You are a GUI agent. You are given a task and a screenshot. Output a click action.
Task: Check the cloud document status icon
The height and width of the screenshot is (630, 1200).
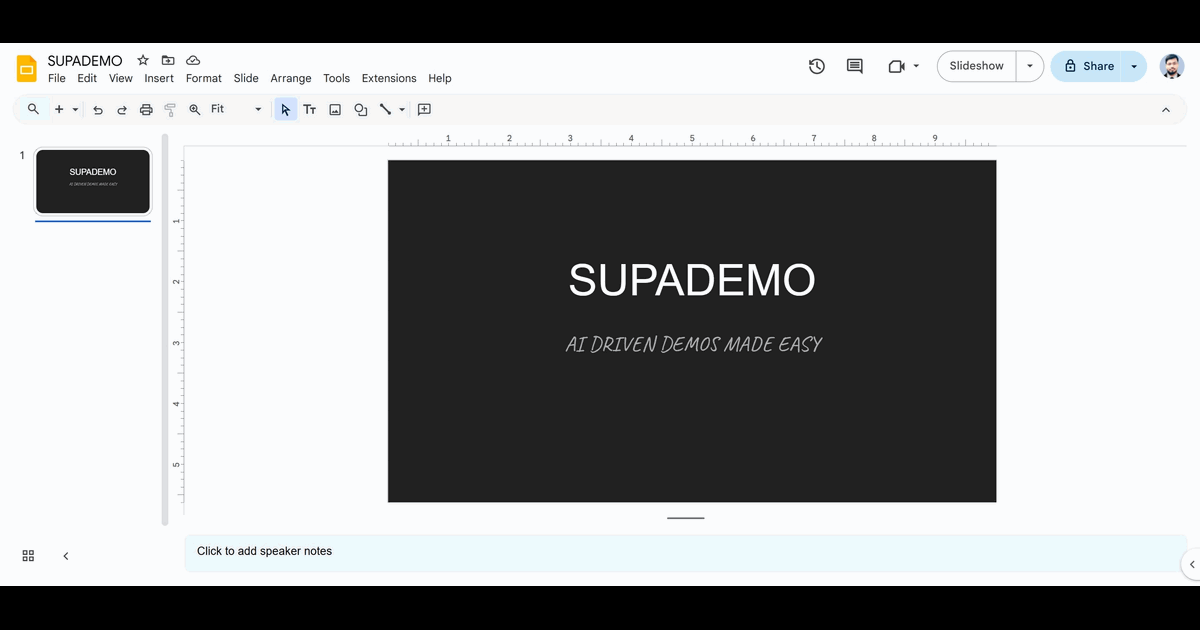193,61
